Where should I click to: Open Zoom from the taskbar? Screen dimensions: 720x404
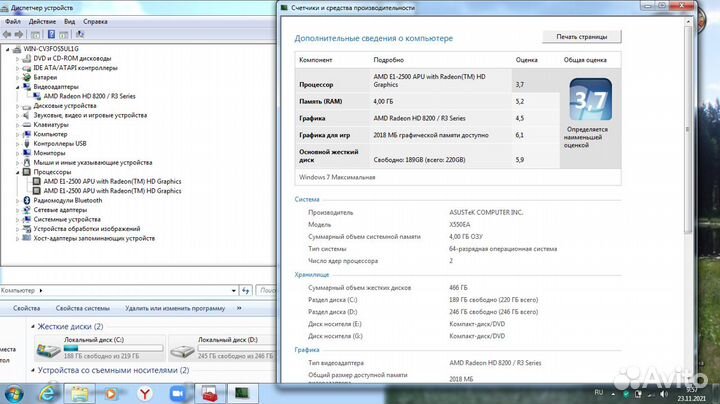coord(177,394)
